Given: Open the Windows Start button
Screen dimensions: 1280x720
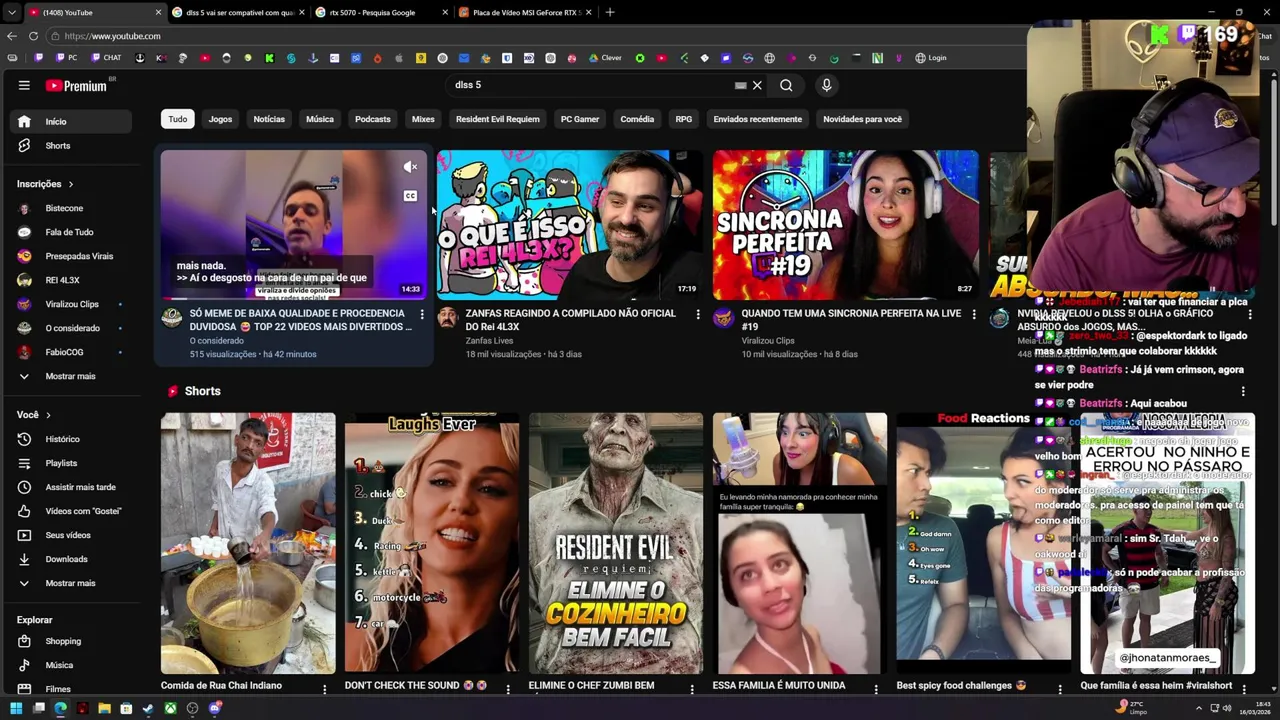Looking at the screenshot, I should (x=16, y=709).
